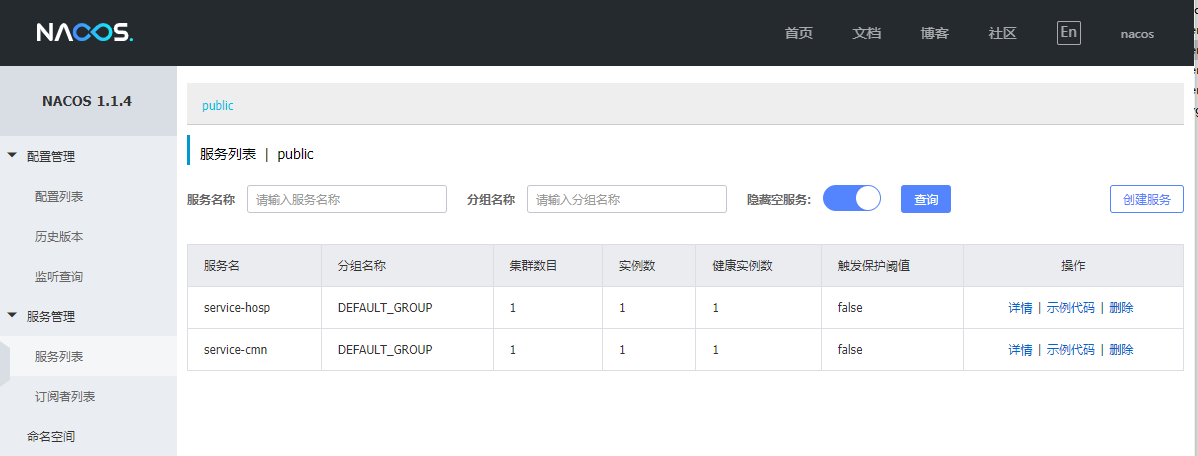Open 历史版本 in the sidebar

click(59, 237)
